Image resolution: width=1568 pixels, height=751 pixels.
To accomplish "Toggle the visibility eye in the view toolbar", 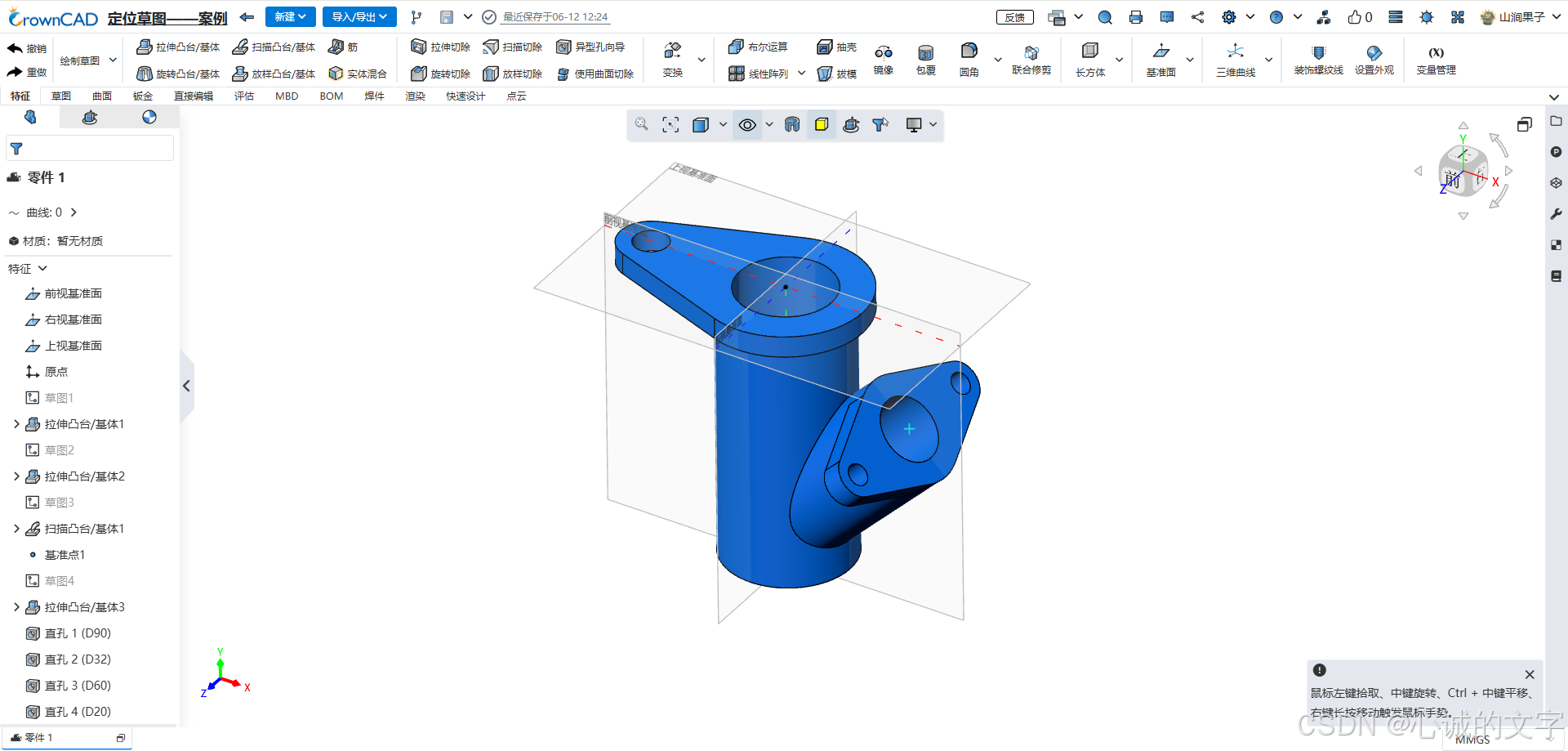I will coord(747,124).
